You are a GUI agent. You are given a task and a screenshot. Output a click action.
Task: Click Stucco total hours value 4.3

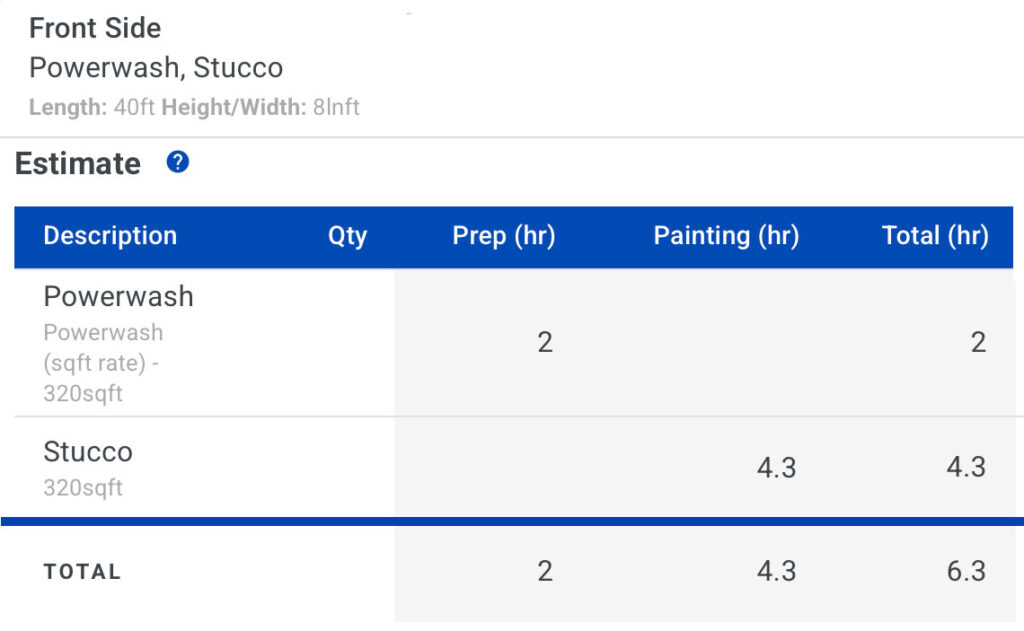[x=967, y=467]
